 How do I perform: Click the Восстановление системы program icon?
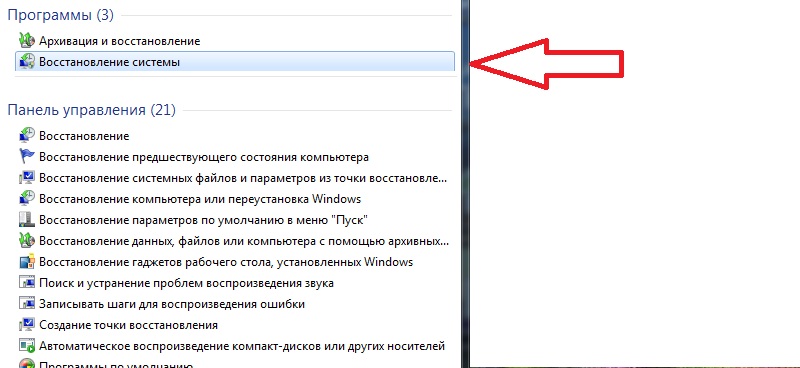27,62
